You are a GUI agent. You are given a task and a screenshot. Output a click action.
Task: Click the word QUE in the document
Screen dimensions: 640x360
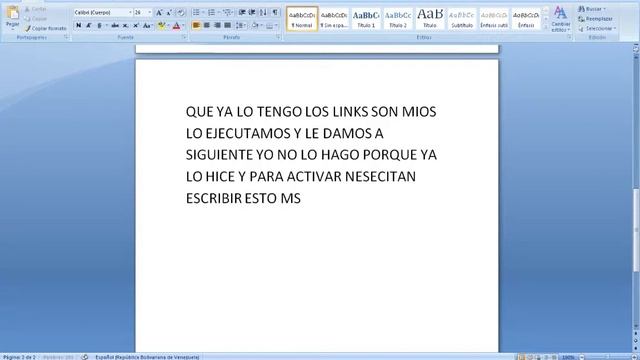200,111
